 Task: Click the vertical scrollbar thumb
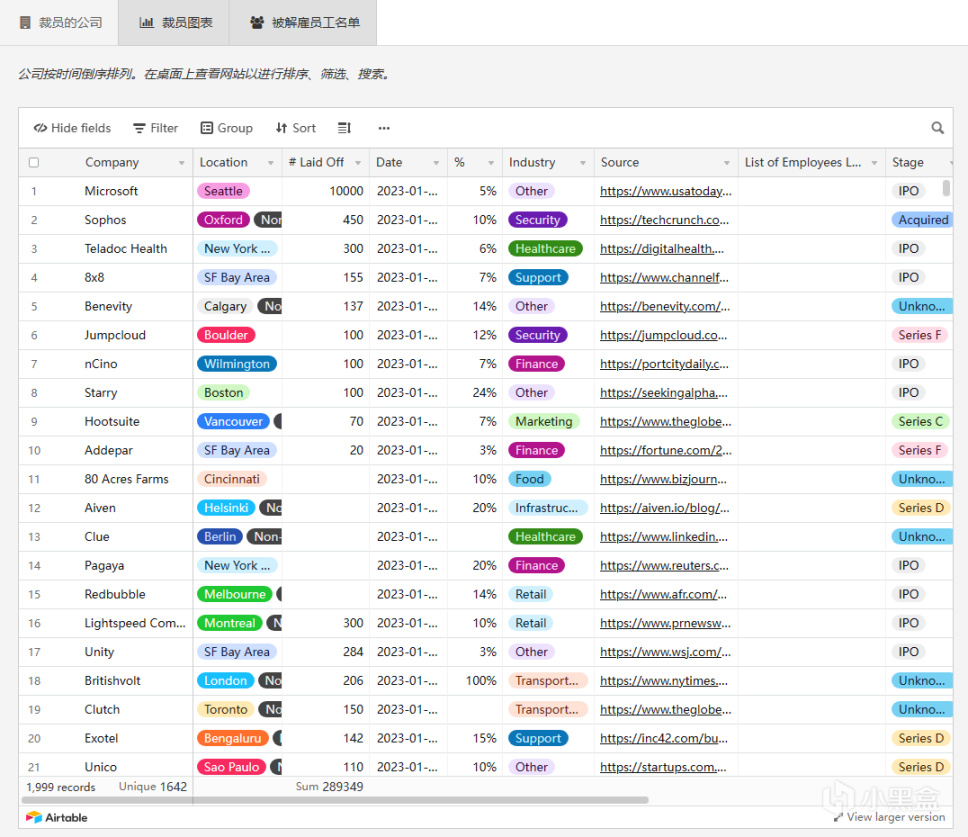tap(946, 188)
